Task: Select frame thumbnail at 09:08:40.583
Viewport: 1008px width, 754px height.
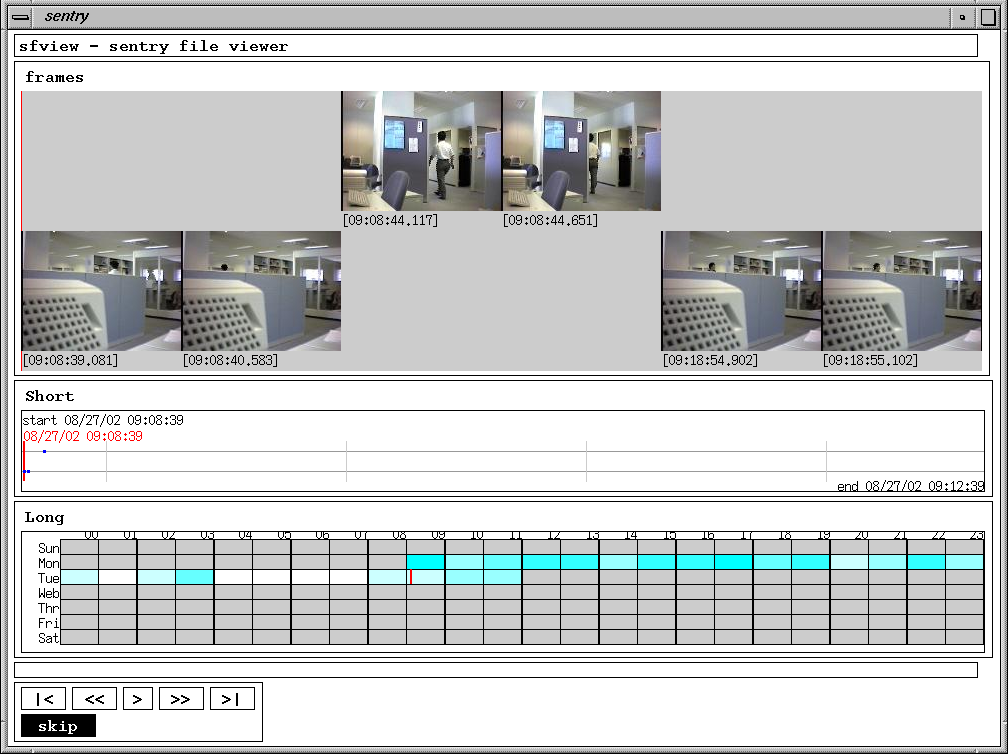Action: coord(262,291)
